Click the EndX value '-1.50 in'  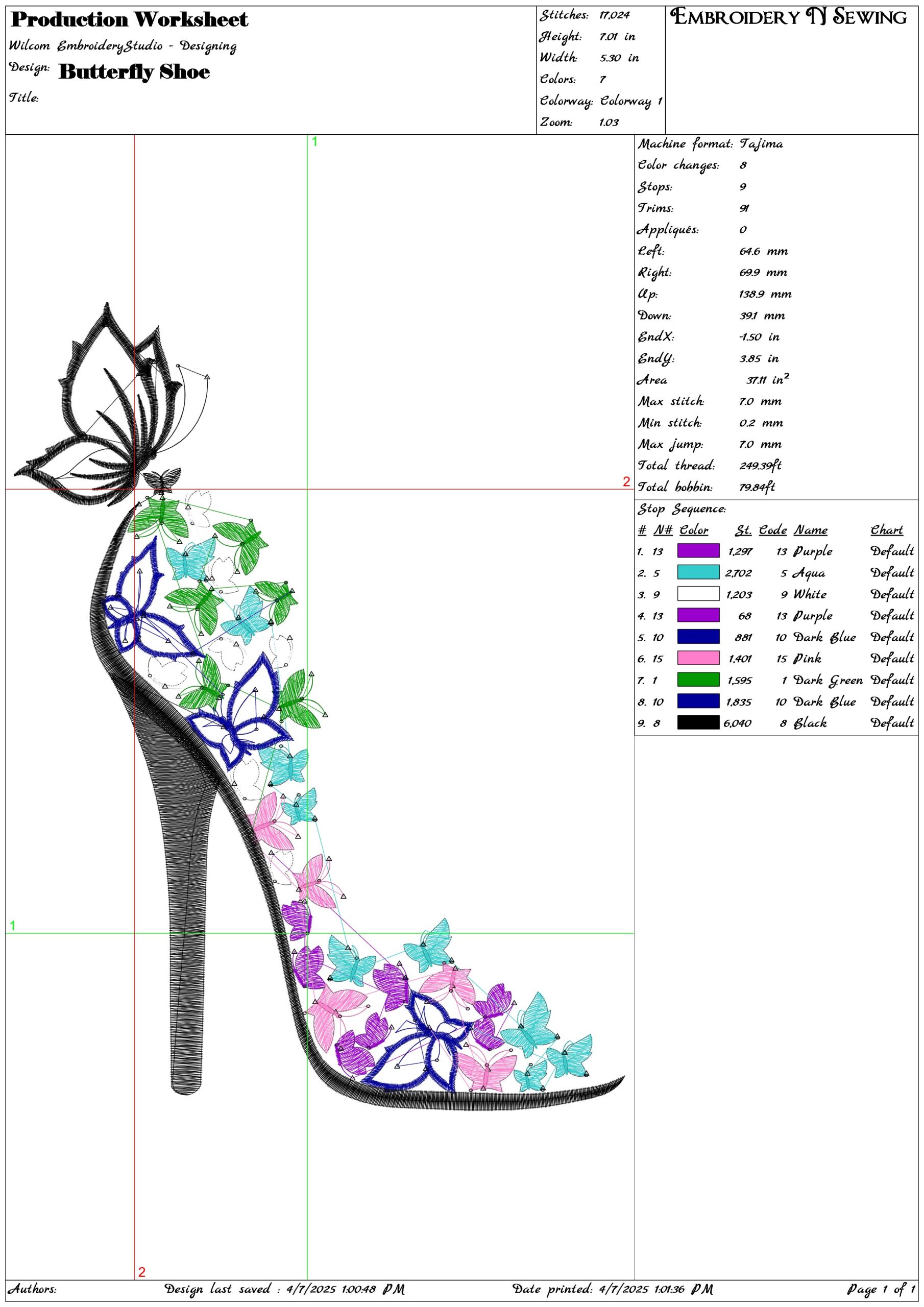pos(759,337)
